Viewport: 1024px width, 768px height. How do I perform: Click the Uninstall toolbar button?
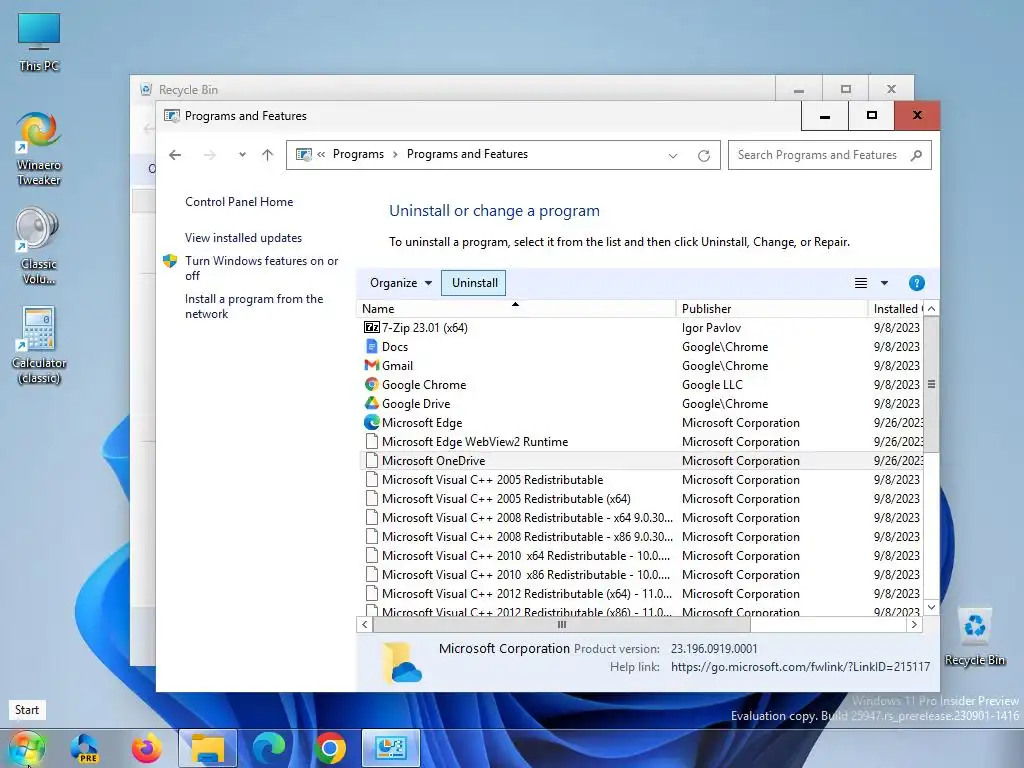(x=474, y=283)
